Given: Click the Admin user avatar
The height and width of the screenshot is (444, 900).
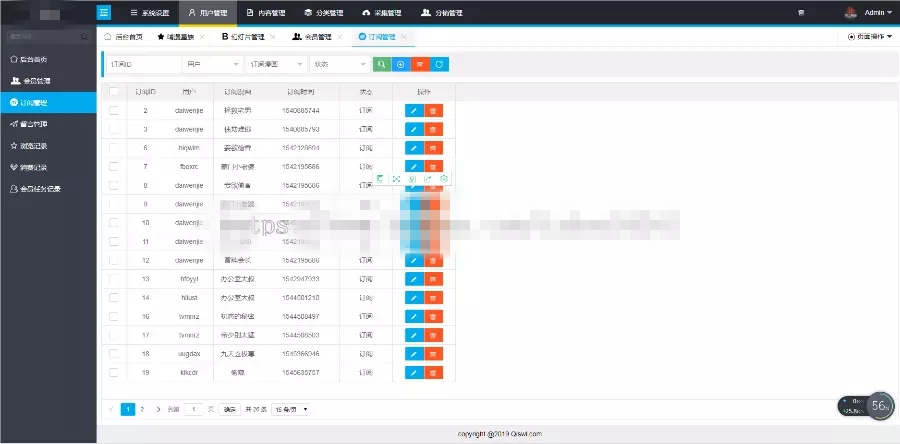Looking at the screenshot, I should [x=851, y=13].
